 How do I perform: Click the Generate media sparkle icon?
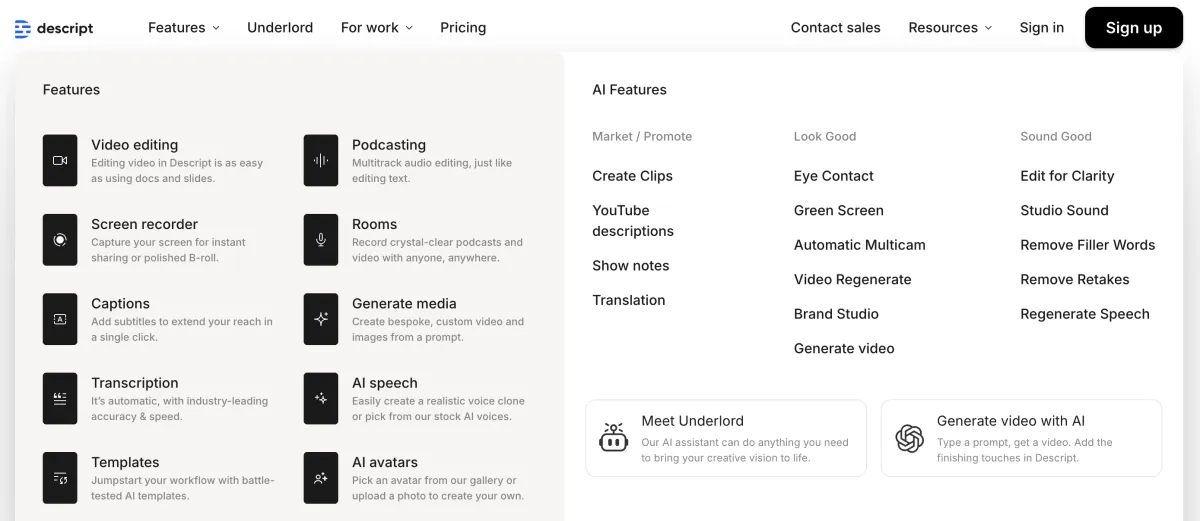point(321,319)
